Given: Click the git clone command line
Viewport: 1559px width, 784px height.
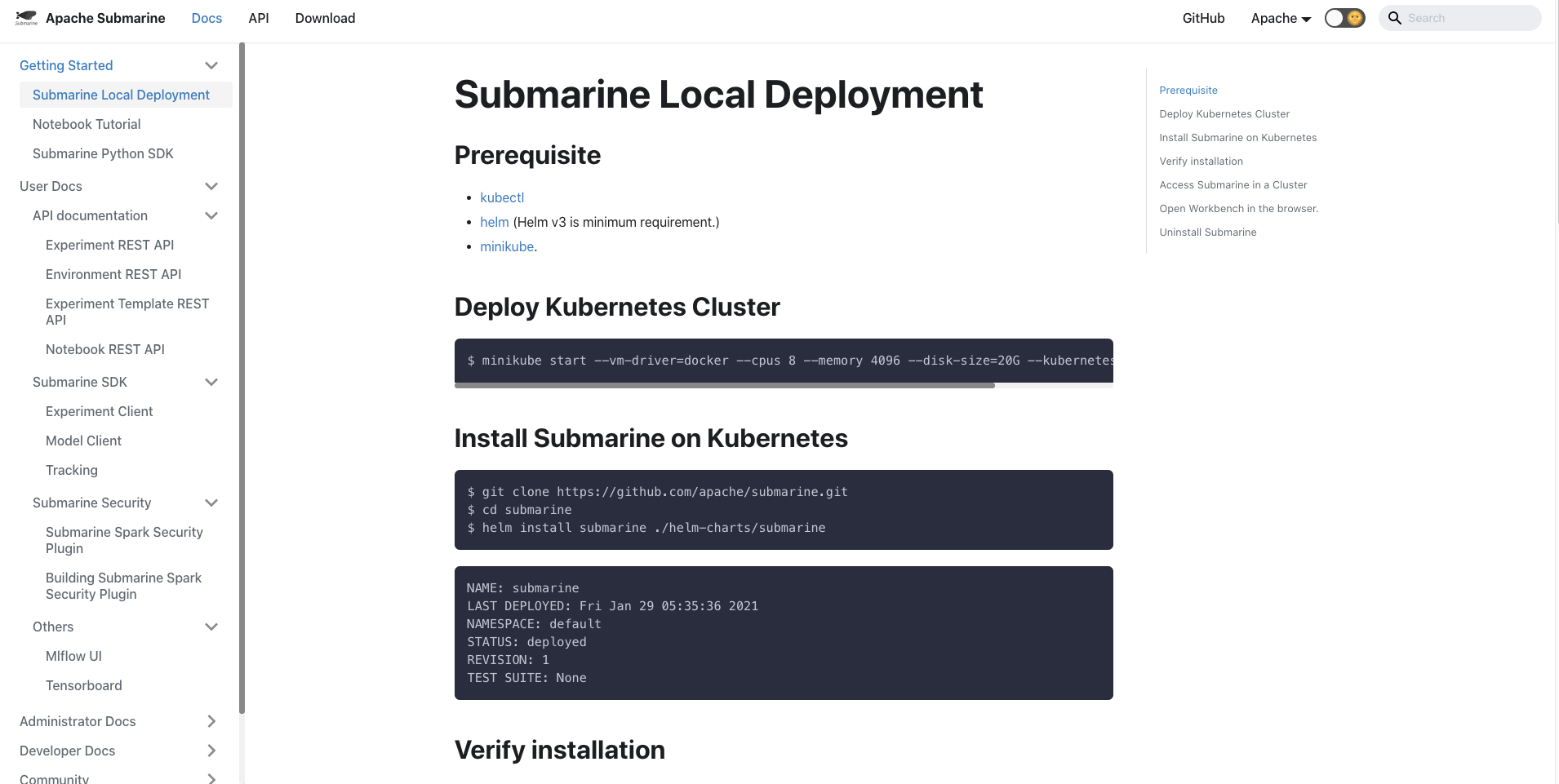Looking at the screenshot, I should pyautogui.click(x=658, y=492).
